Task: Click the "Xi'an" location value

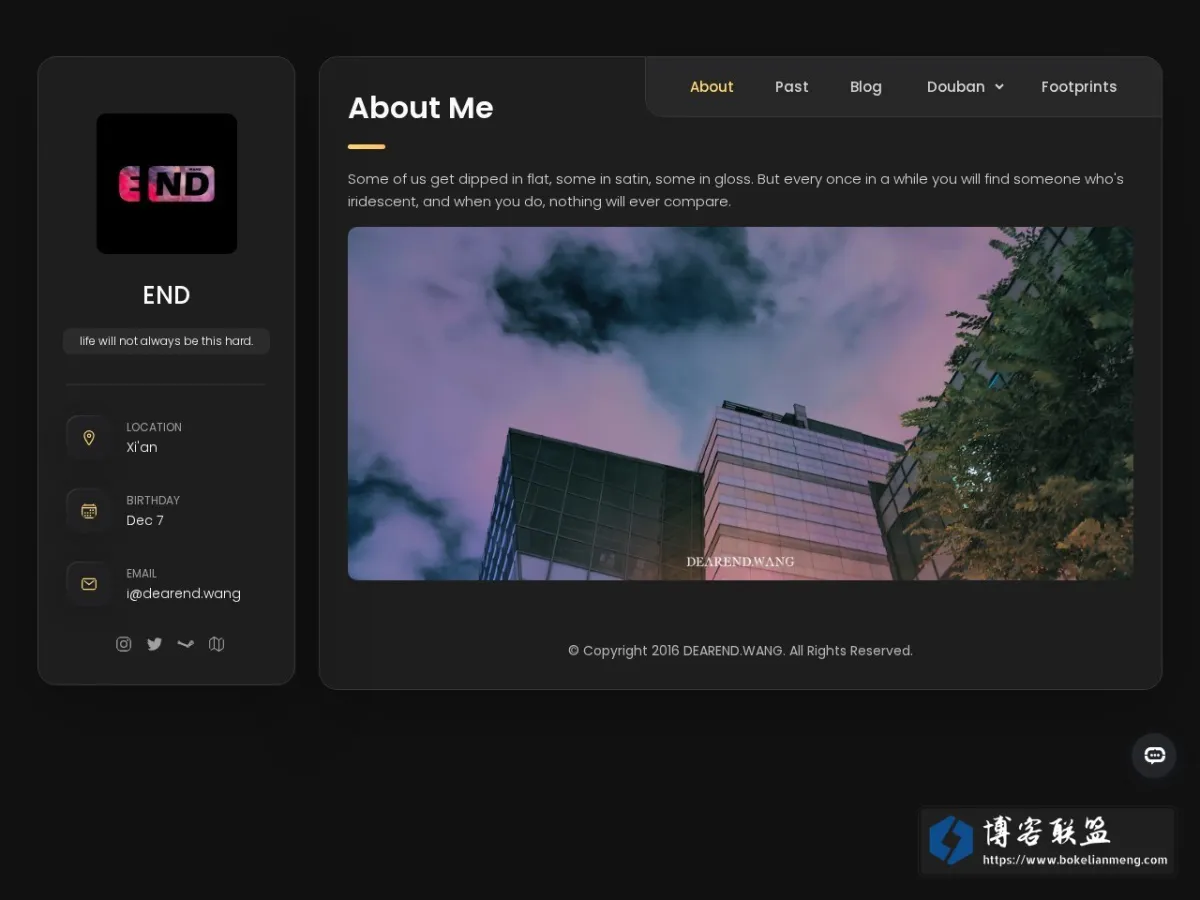Action: coord(142,448)
